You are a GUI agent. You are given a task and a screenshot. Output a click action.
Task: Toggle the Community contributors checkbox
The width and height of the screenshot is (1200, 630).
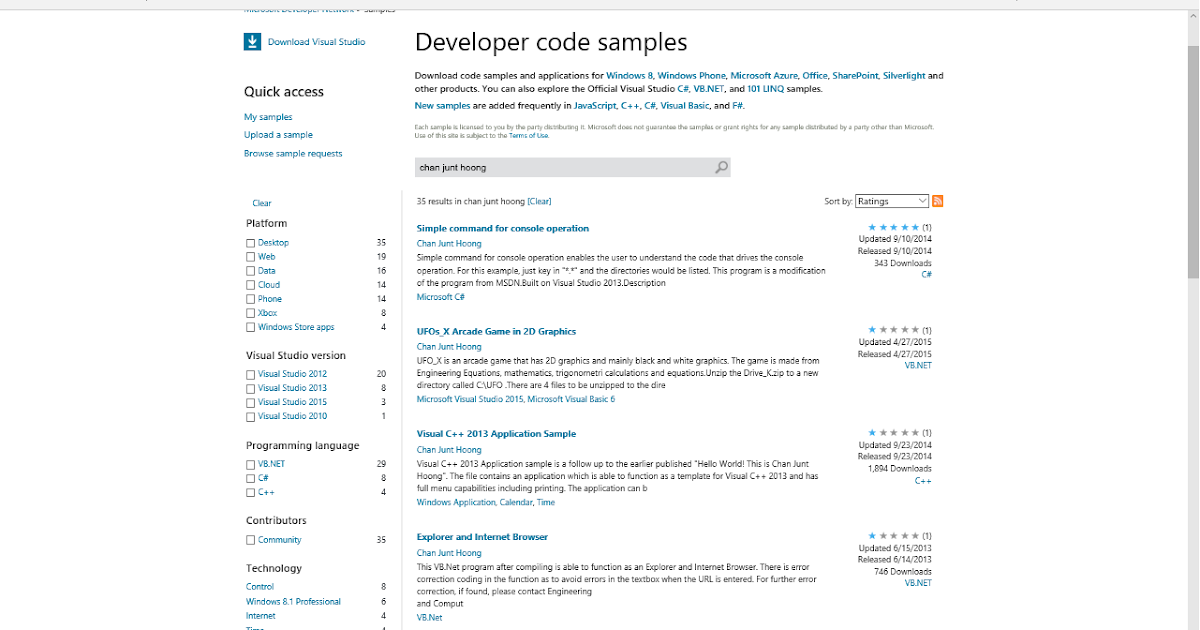[x=250, y=540]
